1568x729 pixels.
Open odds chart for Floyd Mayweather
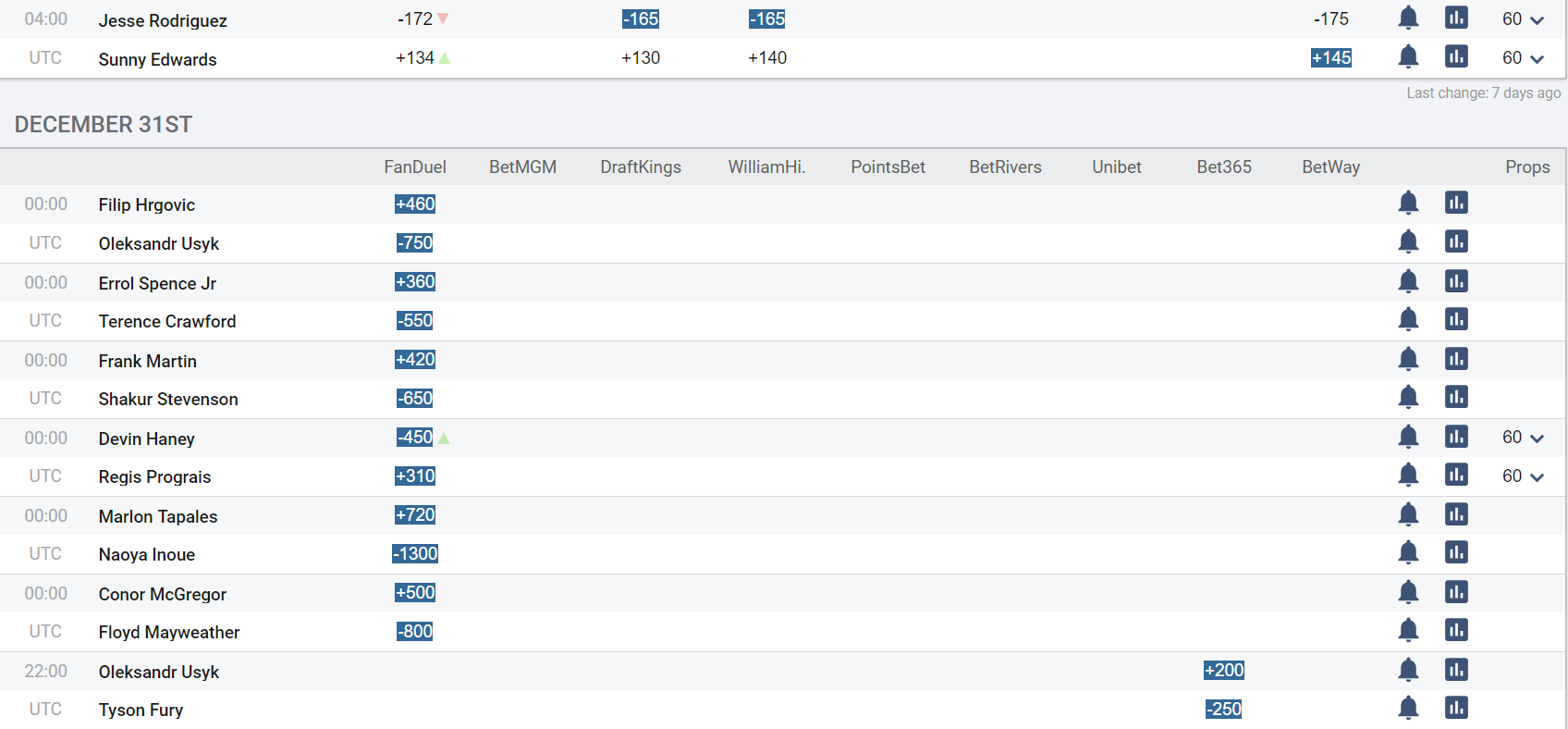tap(1456, 630)
